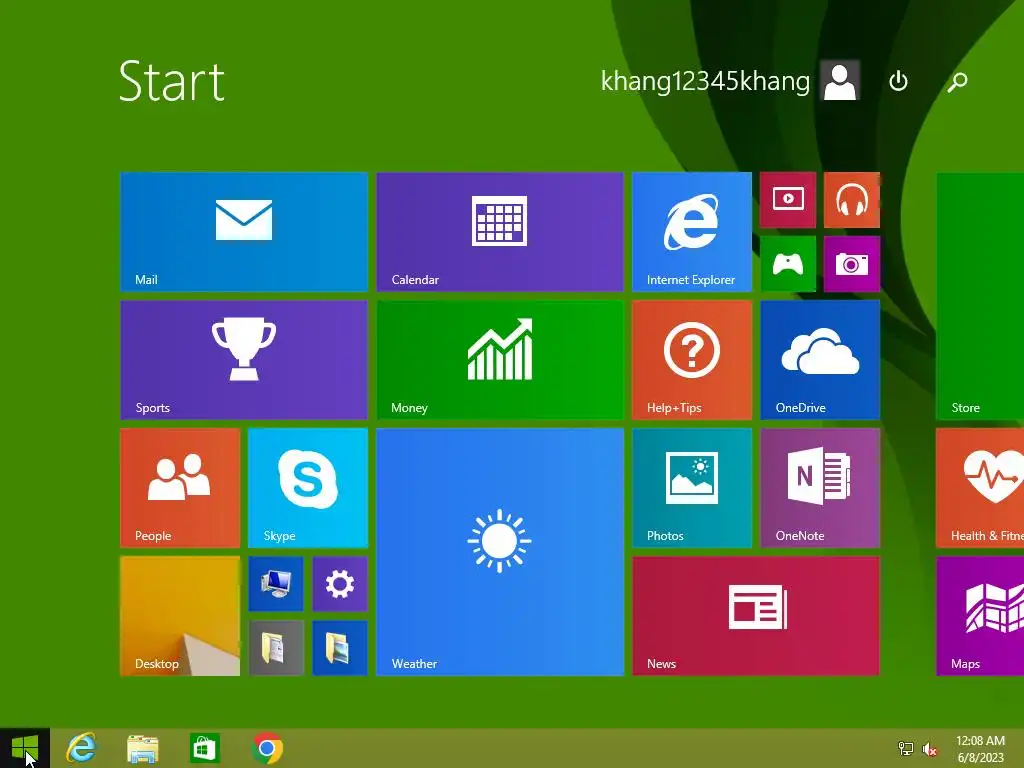Open File Explorer from the taskbar
Image resolution: width=1024 pixels, height=768 pixels.
(142, 748)
